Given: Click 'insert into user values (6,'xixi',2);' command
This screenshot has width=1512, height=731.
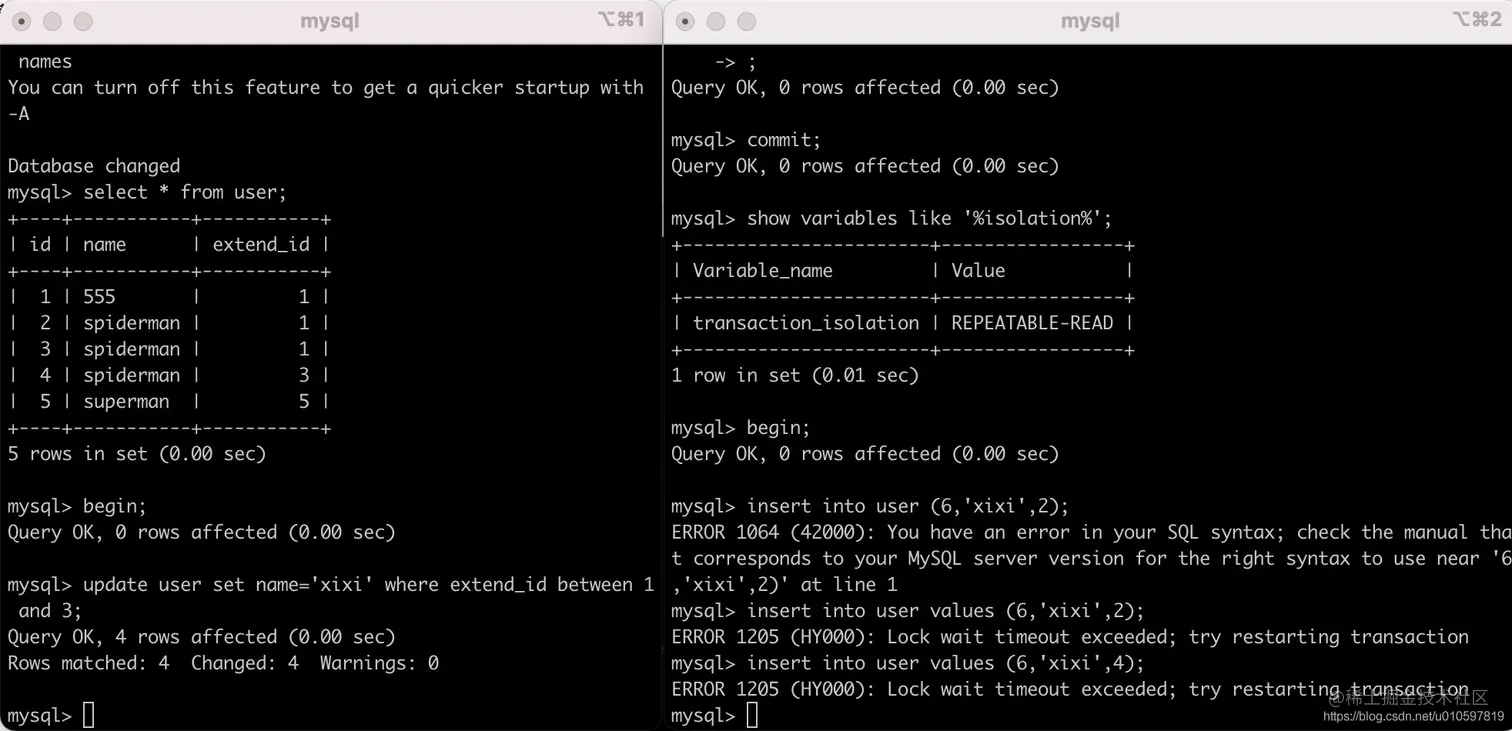Looking at the screenshot, I should (946, 611).
